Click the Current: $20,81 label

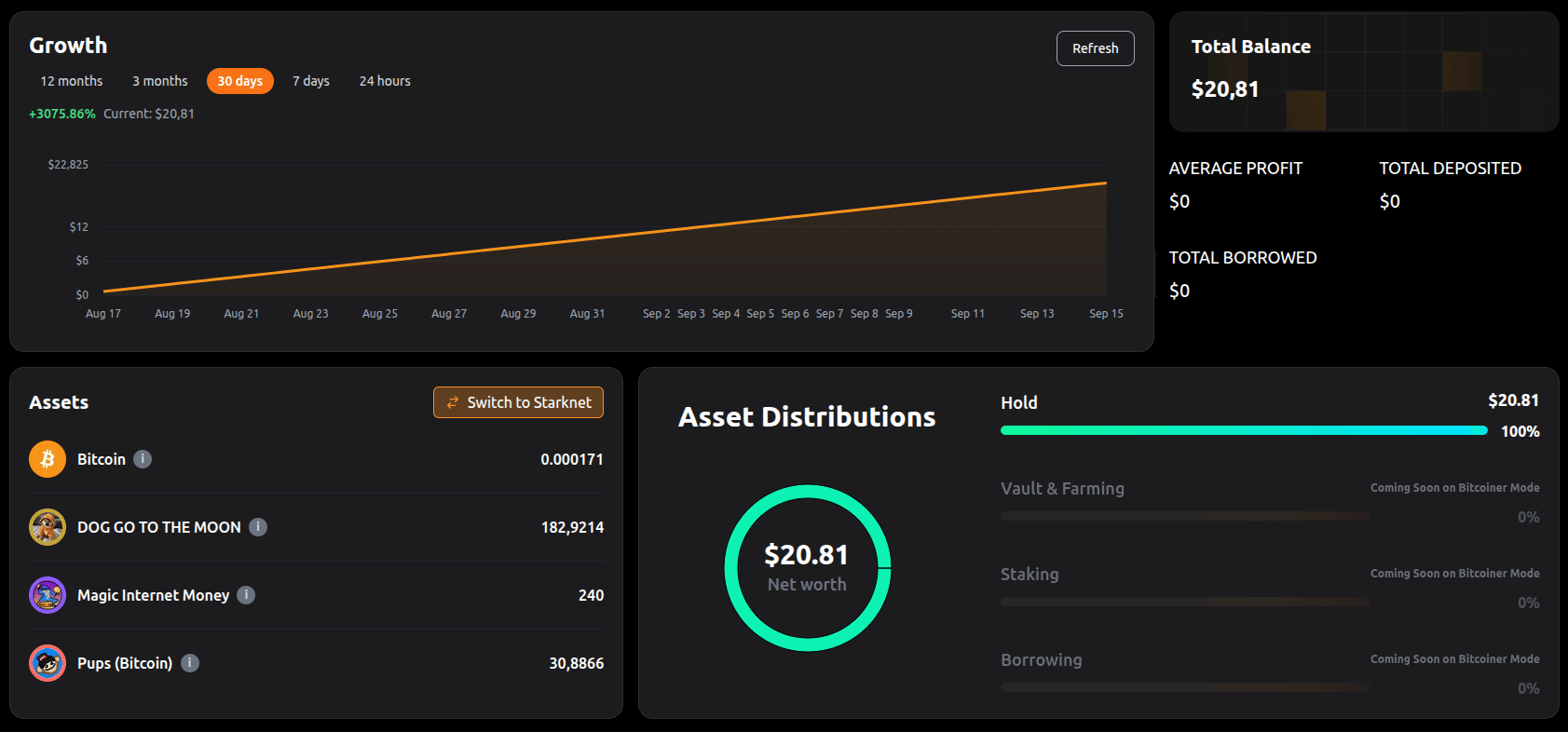[x=149, y=114]
